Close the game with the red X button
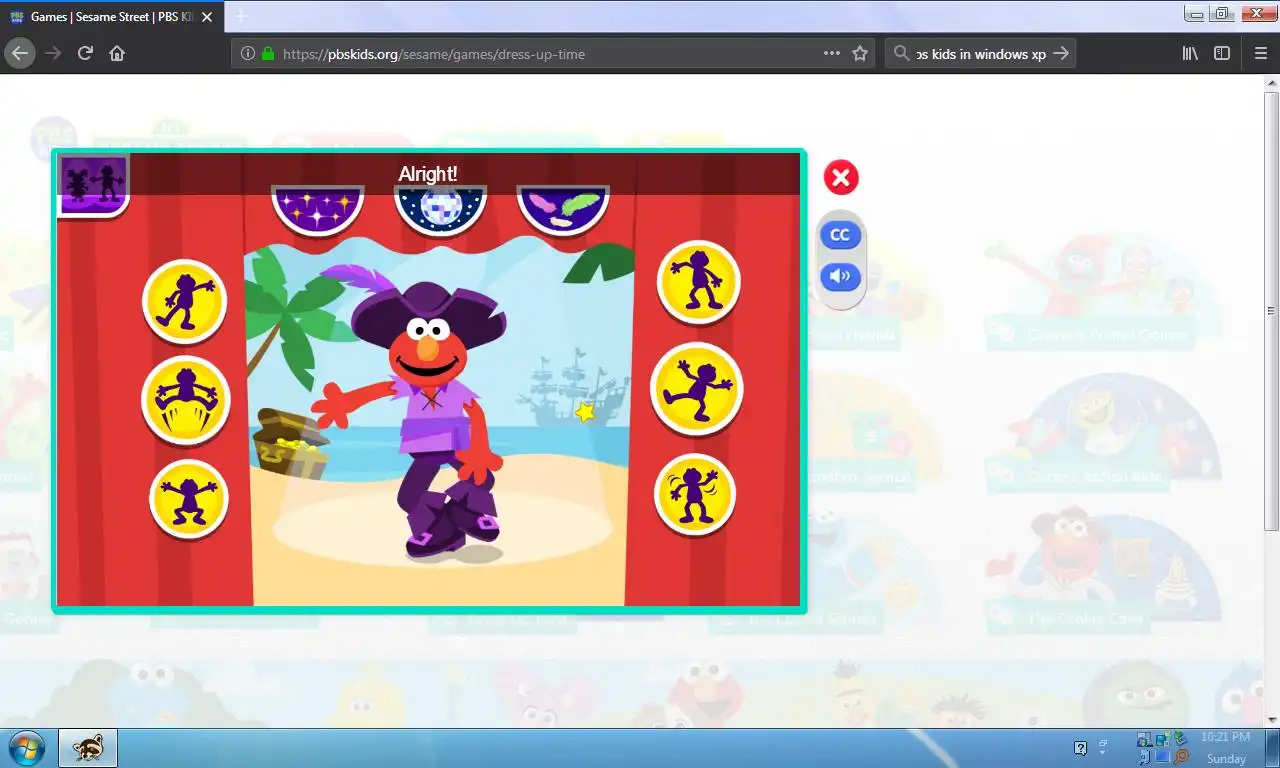The height and width of the screenshot is (768, 1280). tap(841, 178)
